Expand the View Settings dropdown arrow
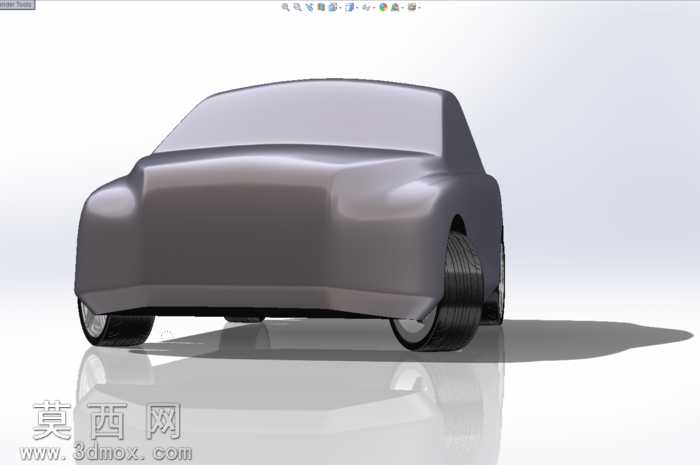Image resolution: width=700 pixels, height=465 pixels. click(420, 8)
